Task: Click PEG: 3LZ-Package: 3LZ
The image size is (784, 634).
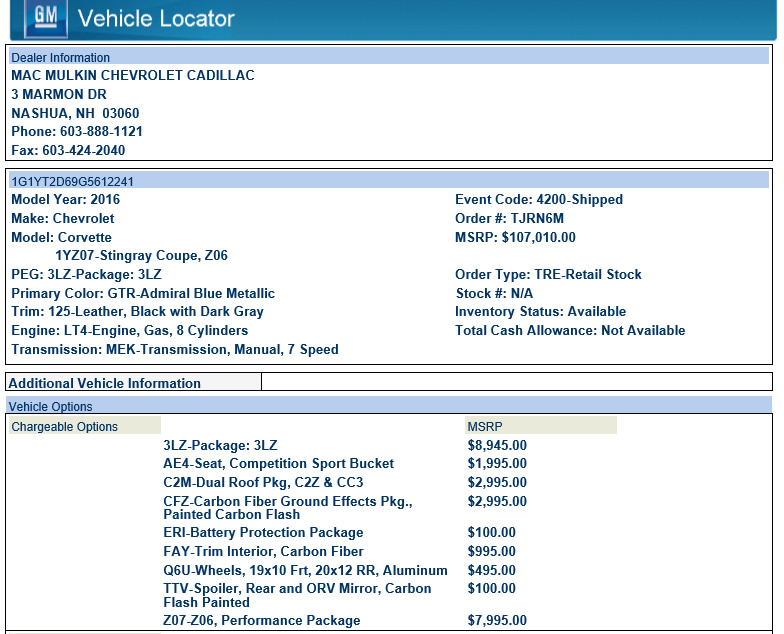Action: [x=86, y=274]
